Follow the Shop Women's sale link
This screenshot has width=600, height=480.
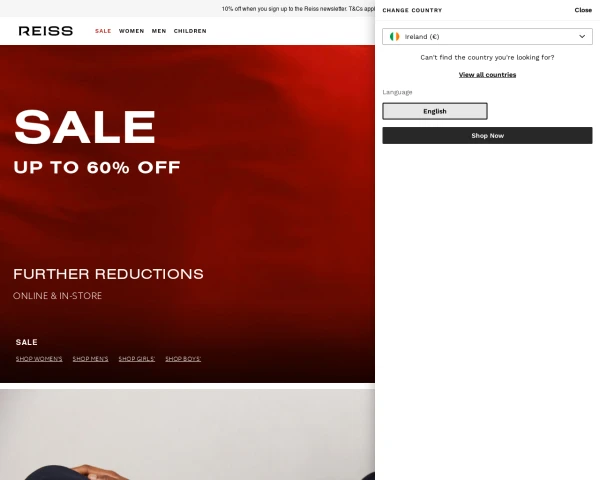pyautogui.click(x=39, y=359)
